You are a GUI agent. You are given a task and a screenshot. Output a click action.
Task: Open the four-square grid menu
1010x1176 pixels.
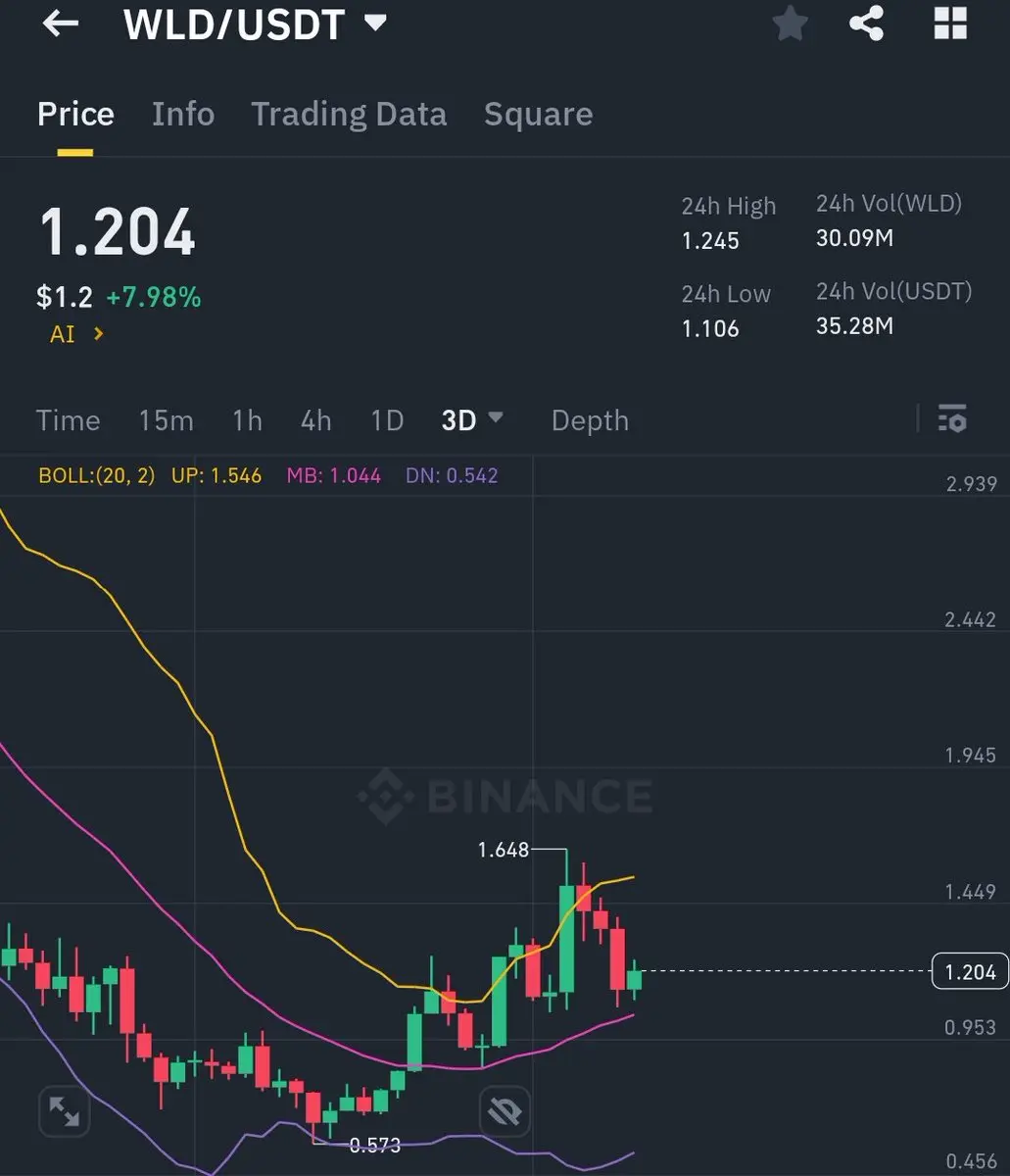tap(950, 24)
